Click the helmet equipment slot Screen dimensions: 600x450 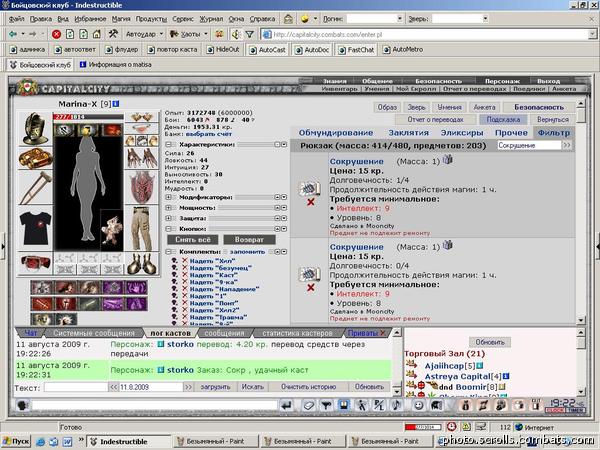tap(35, 129)
